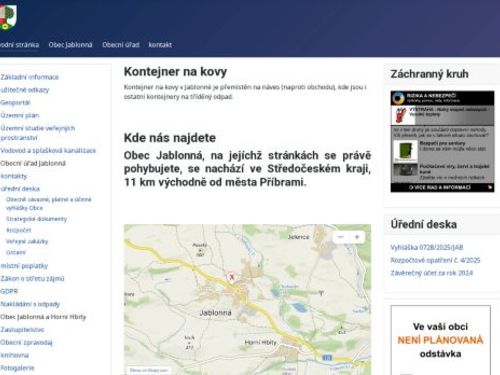
Task: Open Geoportál sidebar link
Action: [x=15, y=103]
